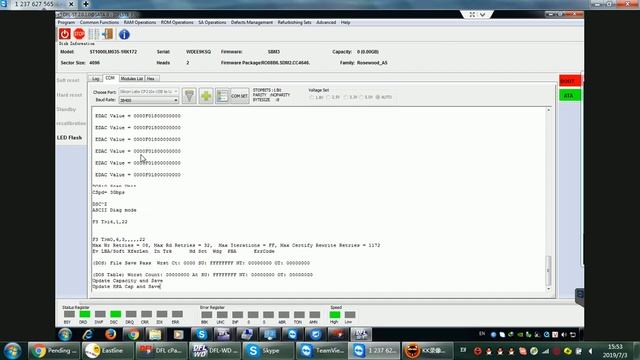Screen dimensions: 640x360
Task: Click the model value ST1000LM035-1RK172
Action: coord(113,52)
